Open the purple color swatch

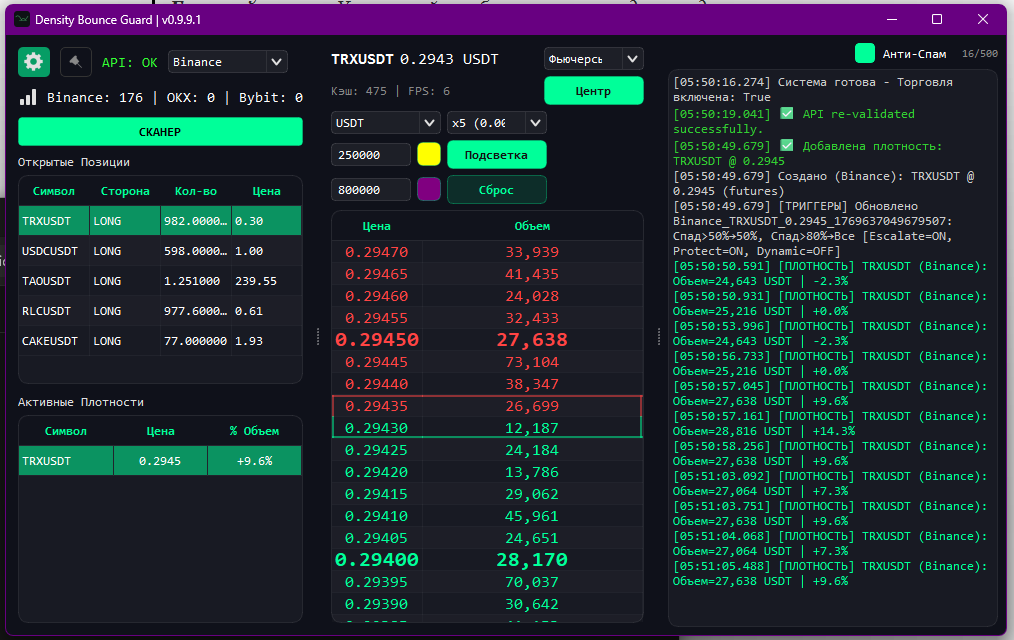[428, 189]
